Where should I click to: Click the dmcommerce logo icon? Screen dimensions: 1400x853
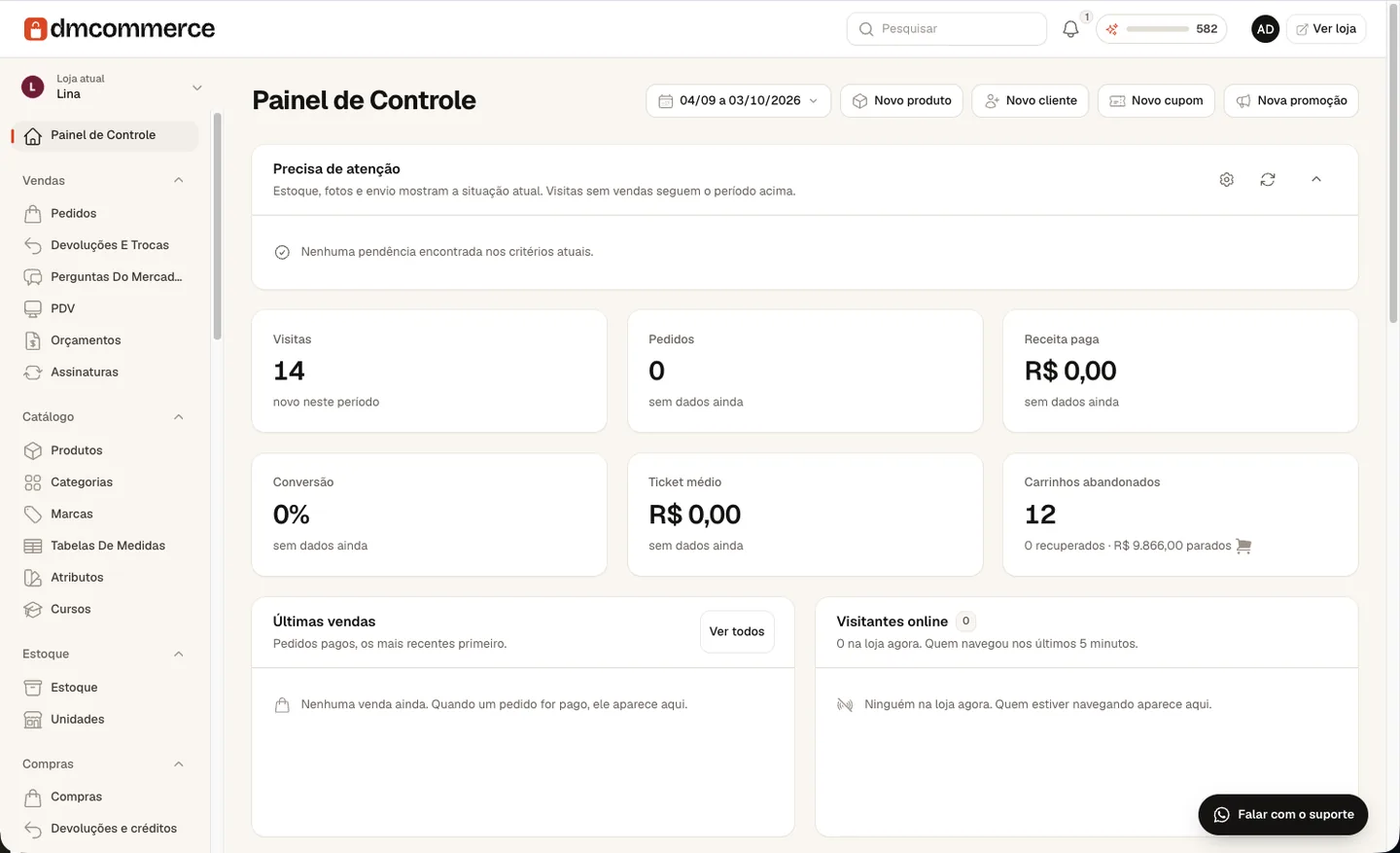pyautogui.click(x=35, y=29)
